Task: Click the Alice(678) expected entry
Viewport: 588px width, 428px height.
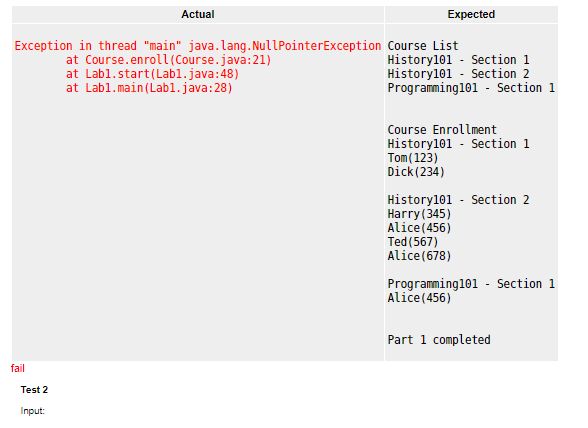Action: coord(419,256)
